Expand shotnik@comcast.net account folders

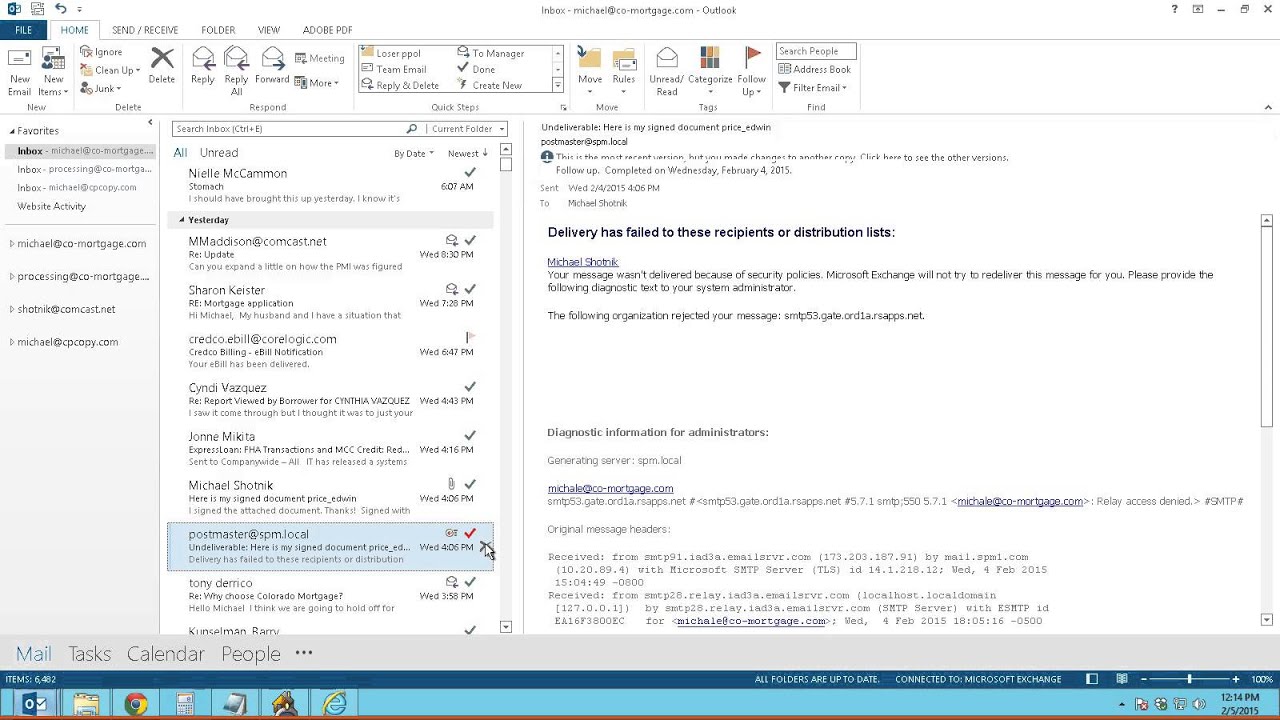(12, 310)
